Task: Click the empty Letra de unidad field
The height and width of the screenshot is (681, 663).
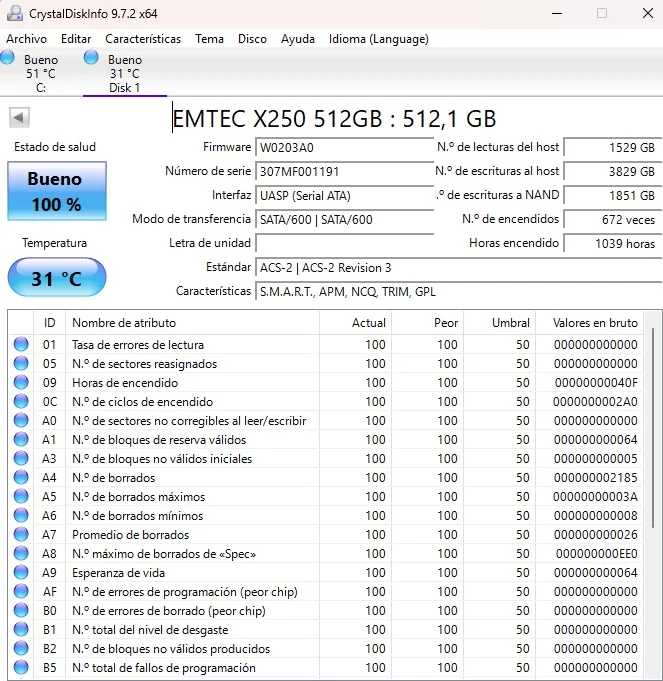Action: coord(344,243)
